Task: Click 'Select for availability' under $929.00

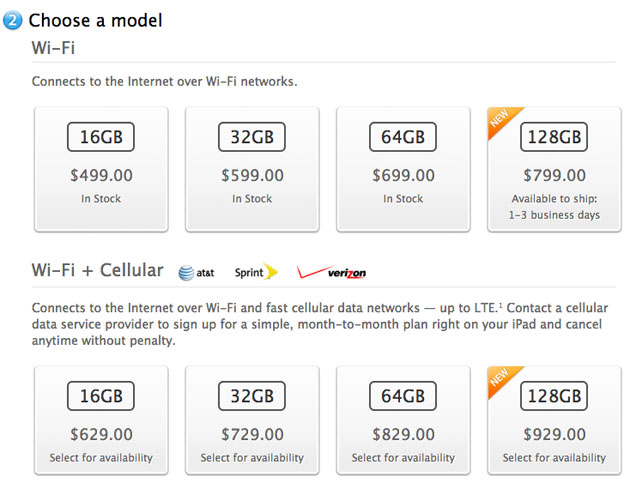Action: 554,458
